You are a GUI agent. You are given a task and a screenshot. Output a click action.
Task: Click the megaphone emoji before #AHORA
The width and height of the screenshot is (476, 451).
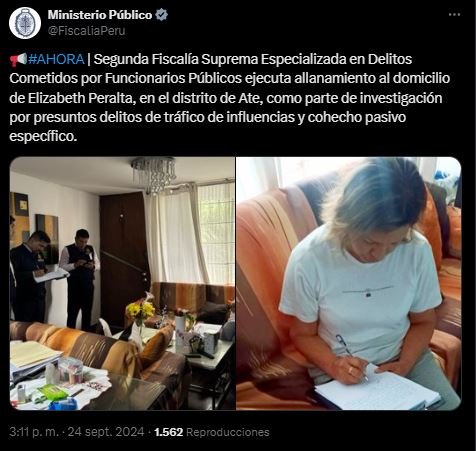18,60
